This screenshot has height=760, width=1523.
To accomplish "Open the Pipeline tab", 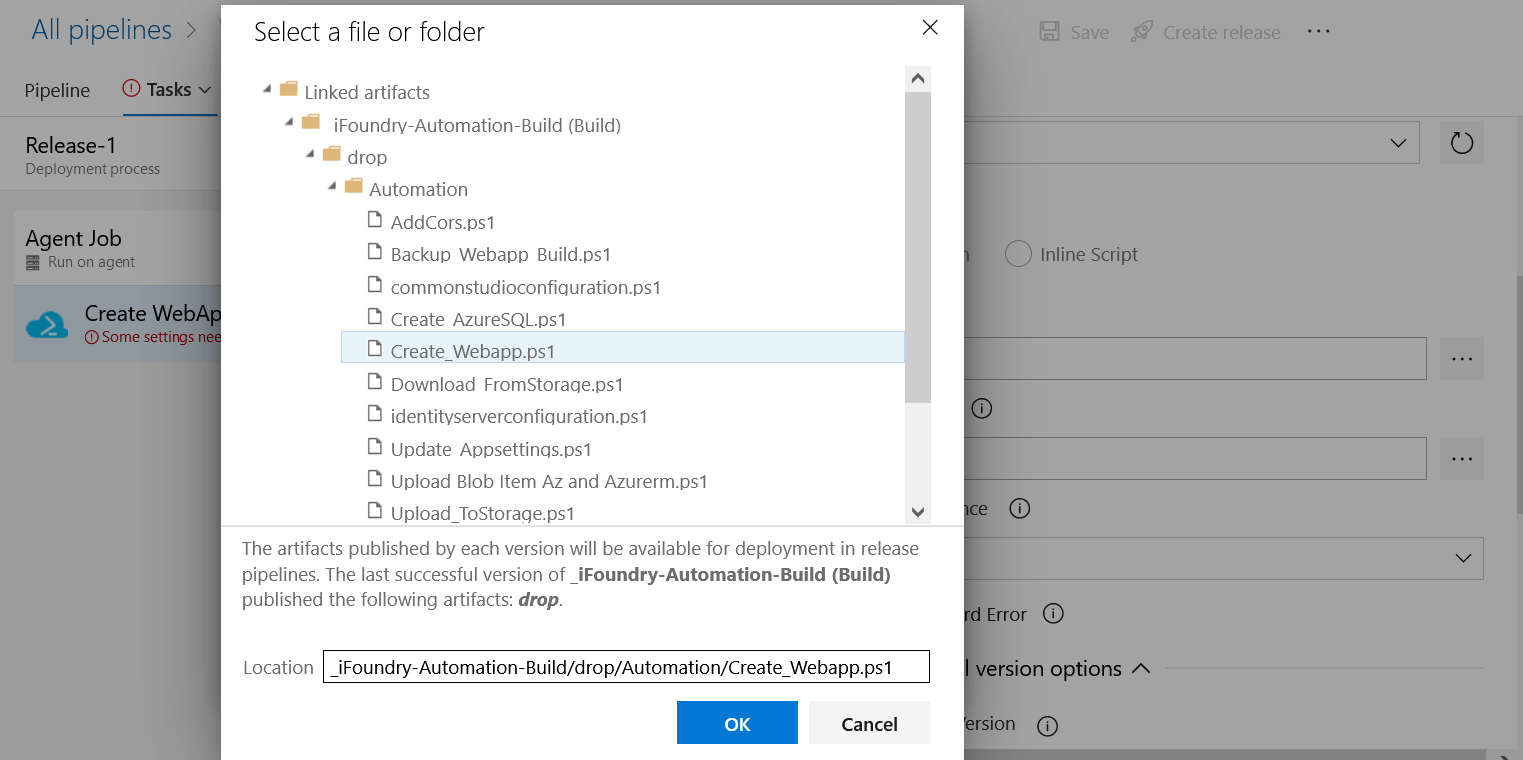I will 57,90.
